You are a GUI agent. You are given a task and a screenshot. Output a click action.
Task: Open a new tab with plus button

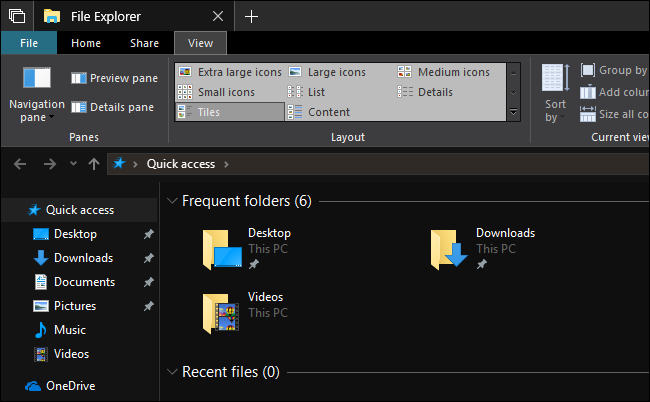(x=251, y=17)
